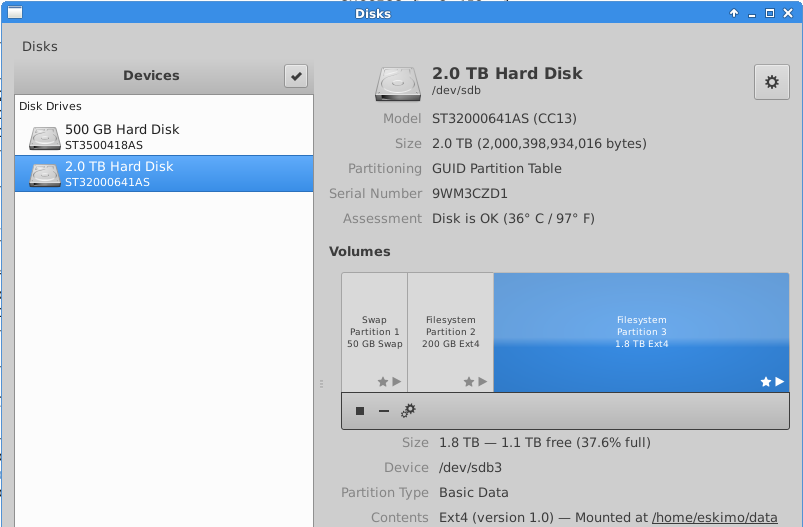This screenshot has width=803, height=527.
Task: Select the 500 GB Hard Disk device
Action: coord(122,137)
